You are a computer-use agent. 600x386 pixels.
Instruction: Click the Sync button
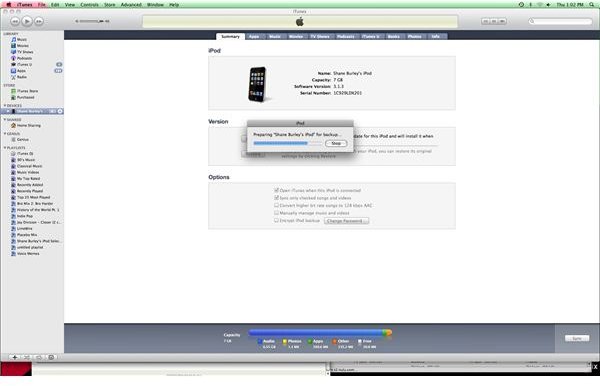(577, 339)
